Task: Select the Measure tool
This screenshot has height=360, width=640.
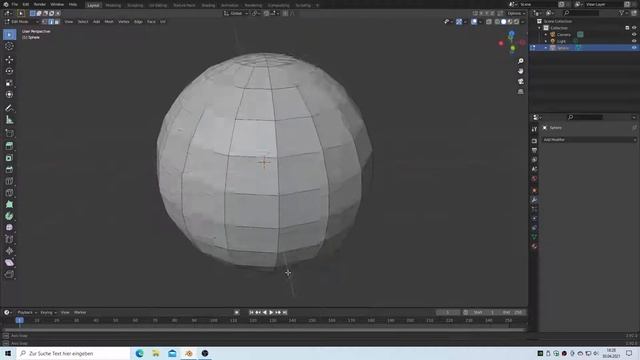Action: click(9, 120)
